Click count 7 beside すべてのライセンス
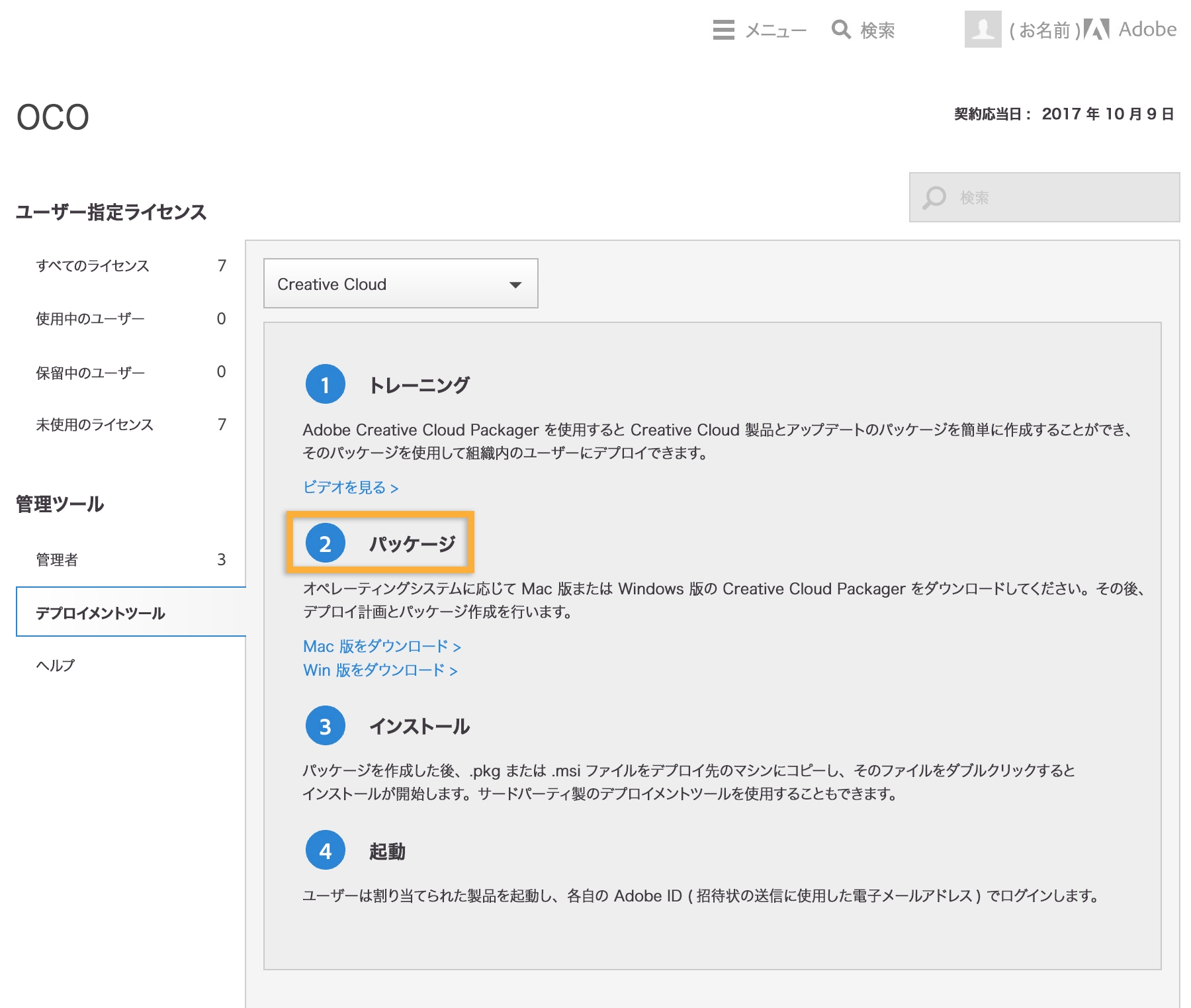 [222, 266]
